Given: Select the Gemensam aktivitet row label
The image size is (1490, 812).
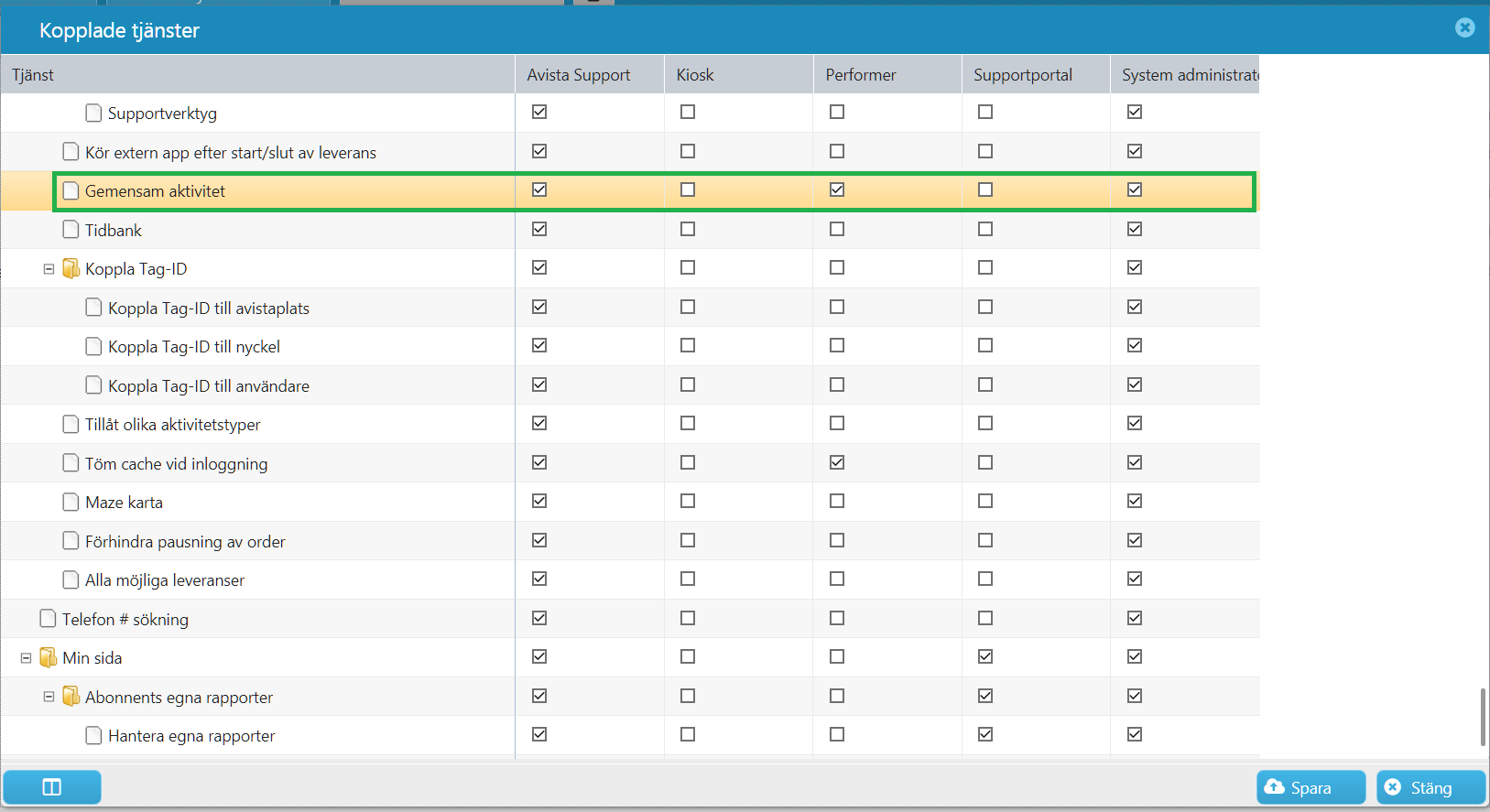Looking at the screenshot, I should (155, 191).
